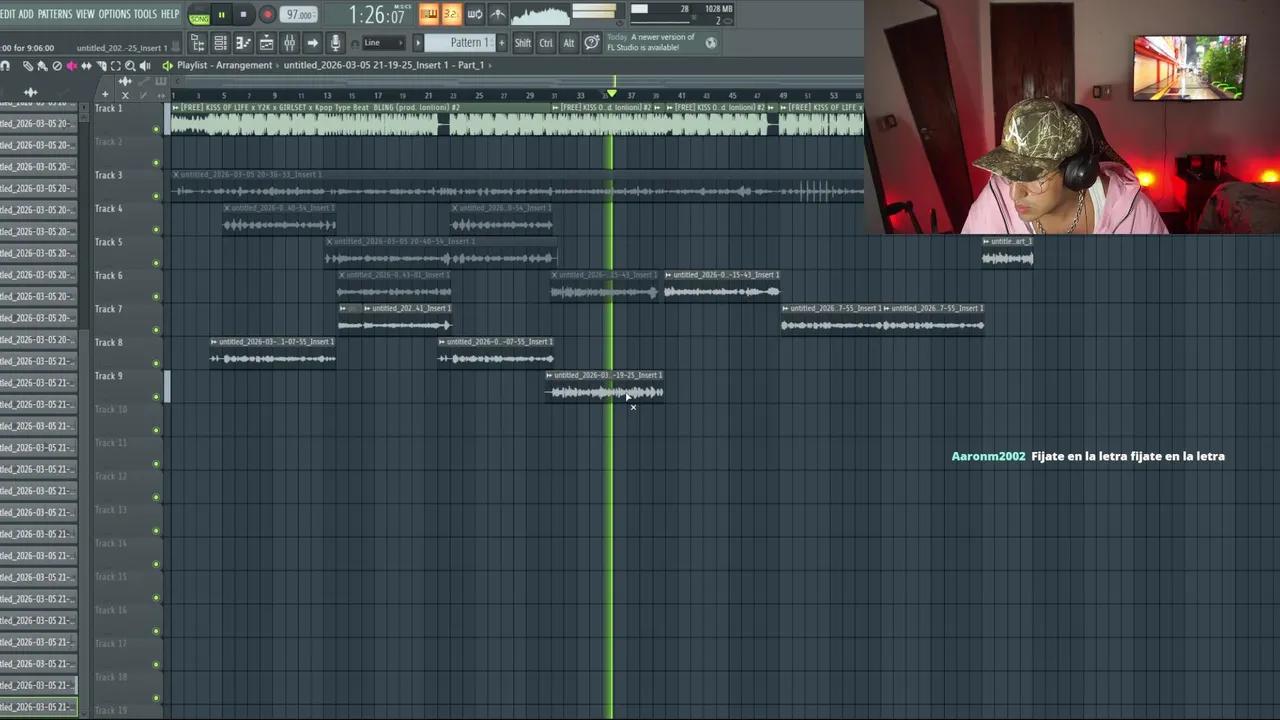This screenshot has width=1280, height=720.
Task: Open clip menu of untitle..art_1 clip
Action: click(x=986, y=241)
